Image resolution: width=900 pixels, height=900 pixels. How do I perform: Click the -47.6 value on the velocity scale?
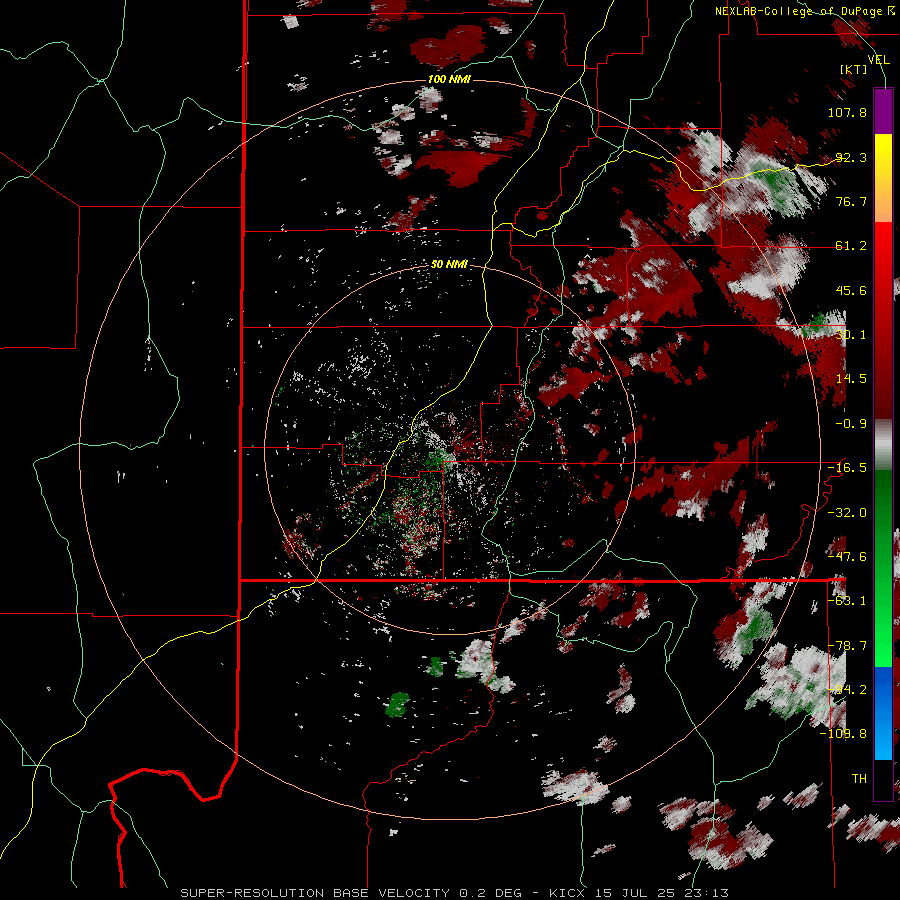tap(847, 557)
